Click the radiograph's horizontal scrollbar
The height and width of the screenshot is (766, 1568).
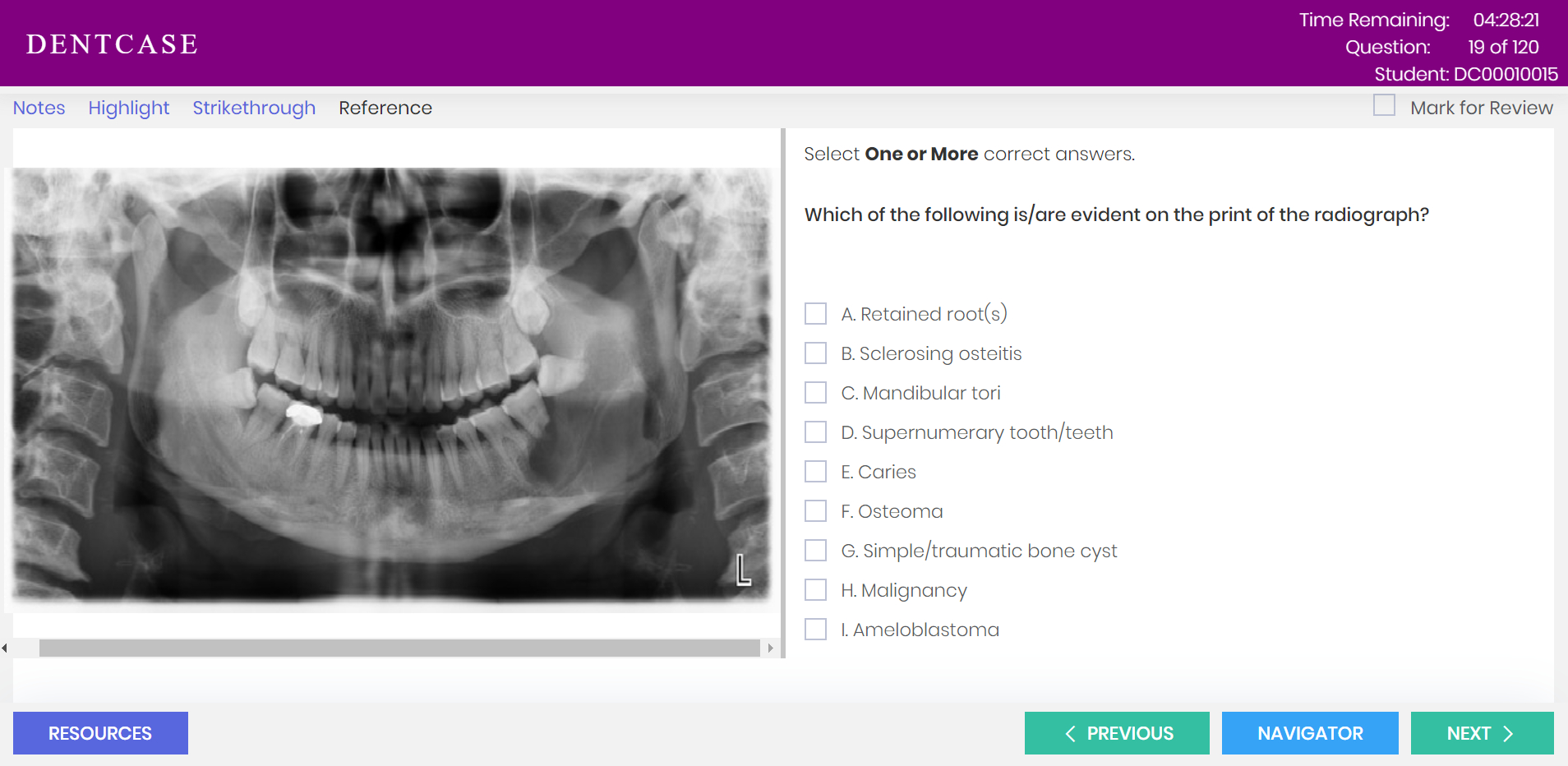click(x=399, y=648)
